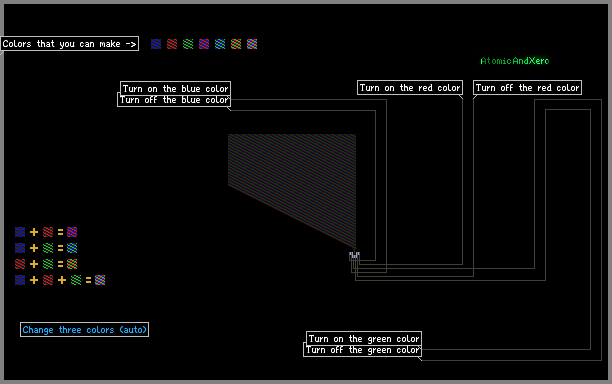Turn off the green color
This screenshot has height=384, width=612.
[362, 350]
